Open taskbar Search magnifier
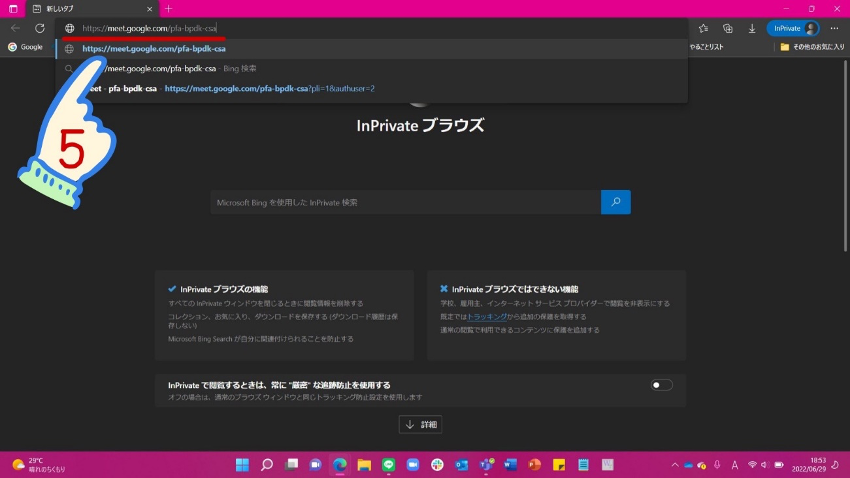This screenshot has width=850, height=478. [267, 464]
